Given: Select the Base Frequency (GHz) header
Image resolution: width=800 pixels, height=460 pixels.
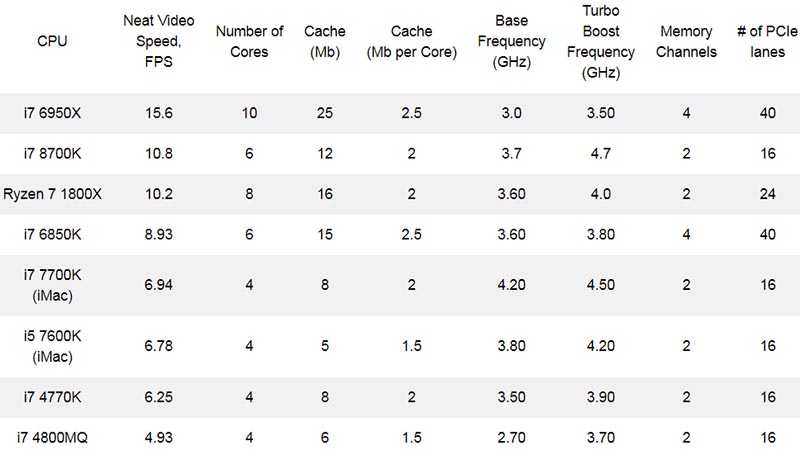Looking at the screenshot, I should pyautogui.click(x=511, y=41).
